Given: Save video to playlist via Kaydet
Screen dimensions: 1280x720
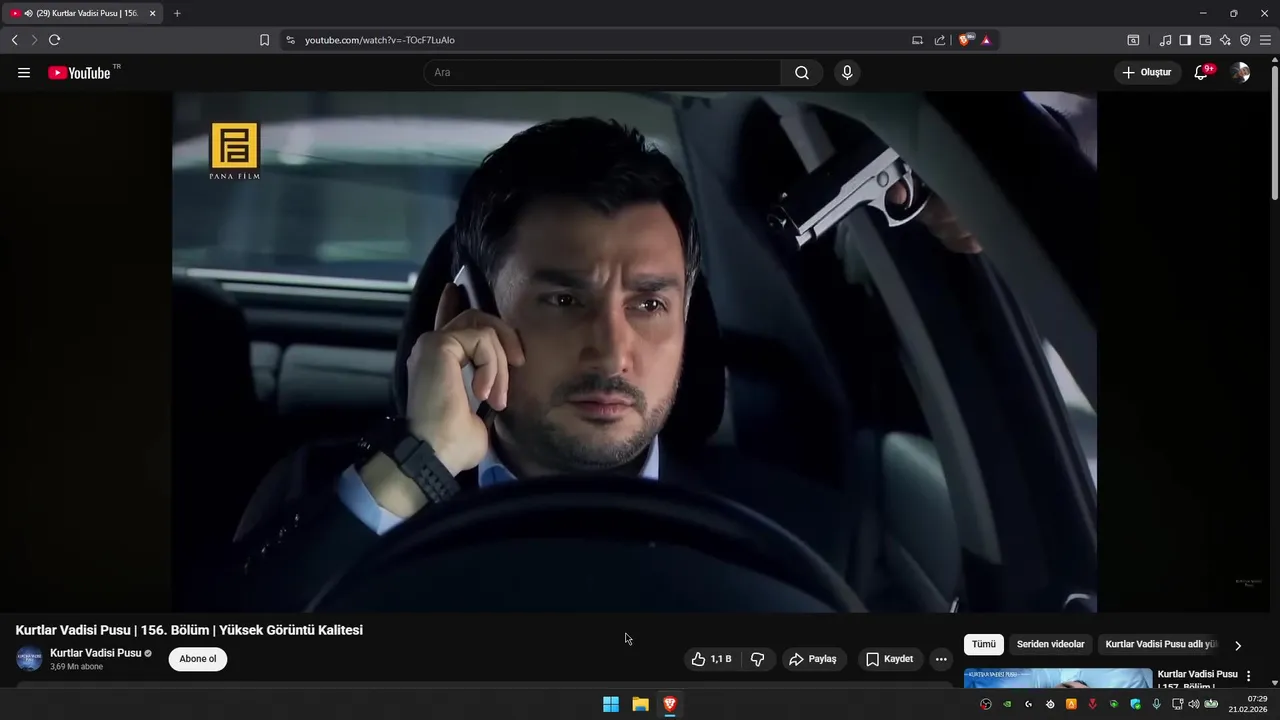Looking at the screenshot, I should coord(889,659).
